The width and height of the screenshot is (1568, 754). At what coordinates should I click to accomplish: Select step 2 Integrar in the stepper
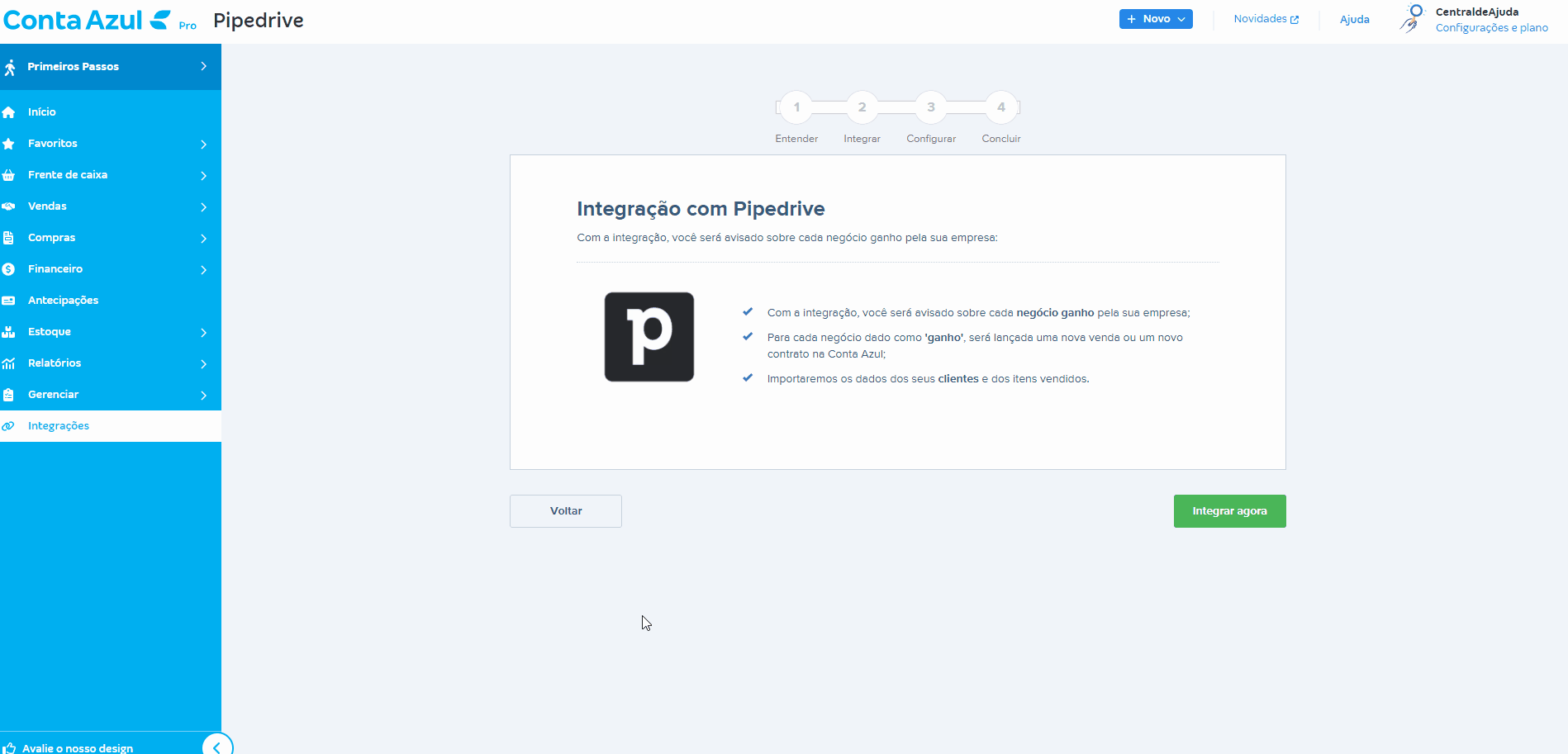tap(862, 107)
